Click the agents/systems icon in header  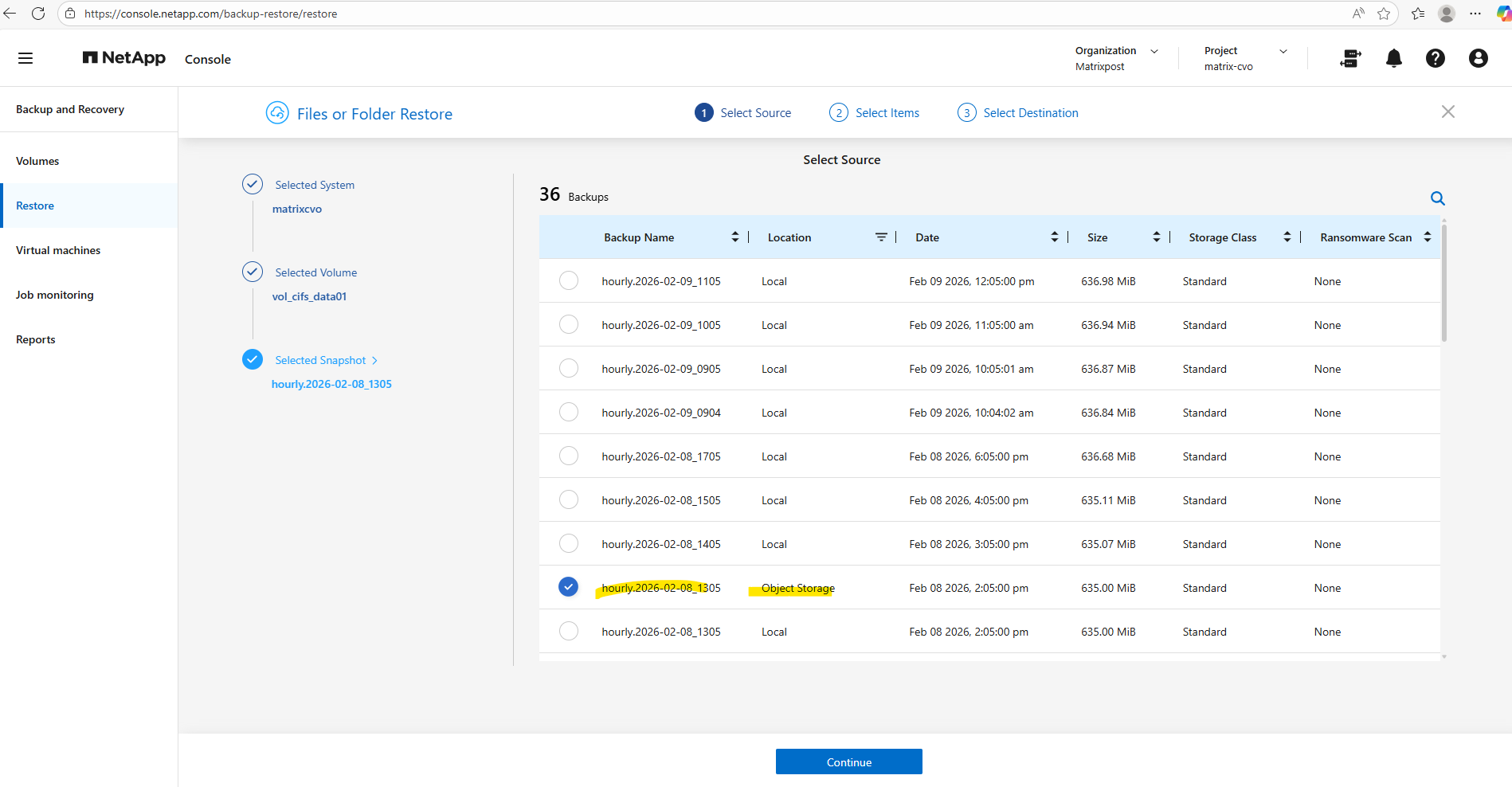click(x=1350, y=58)
